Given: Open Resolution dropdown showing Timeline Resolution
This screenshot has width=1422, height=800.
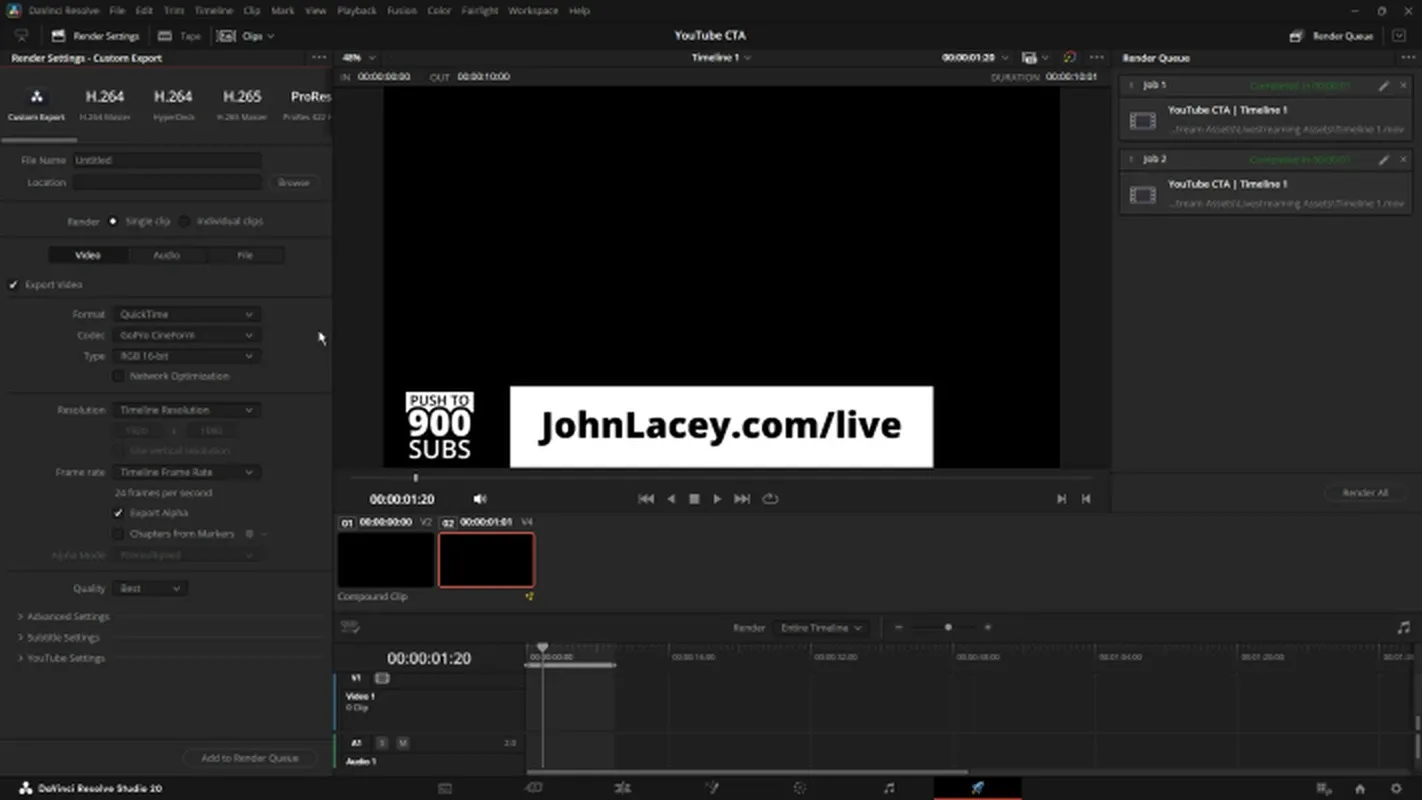Looking at the screenshot, I should coord(186,410).
